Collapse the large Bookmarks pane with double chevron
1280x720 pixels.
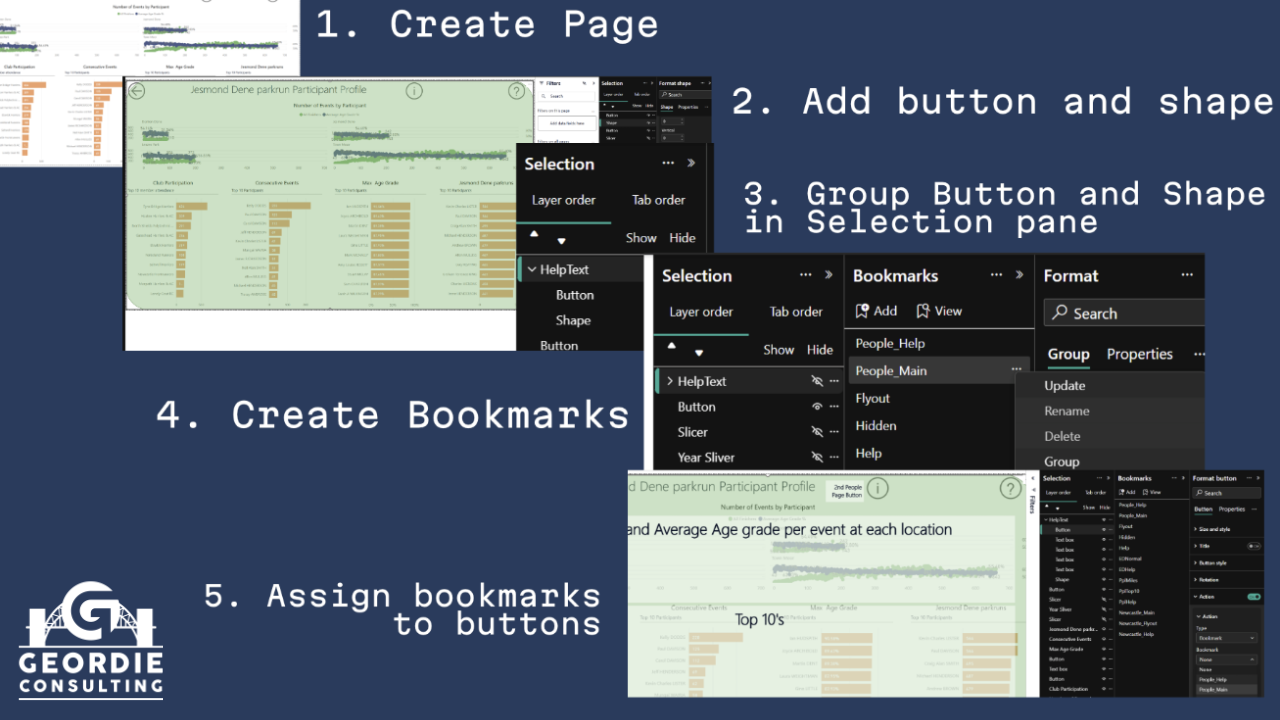pos(1019,275)
